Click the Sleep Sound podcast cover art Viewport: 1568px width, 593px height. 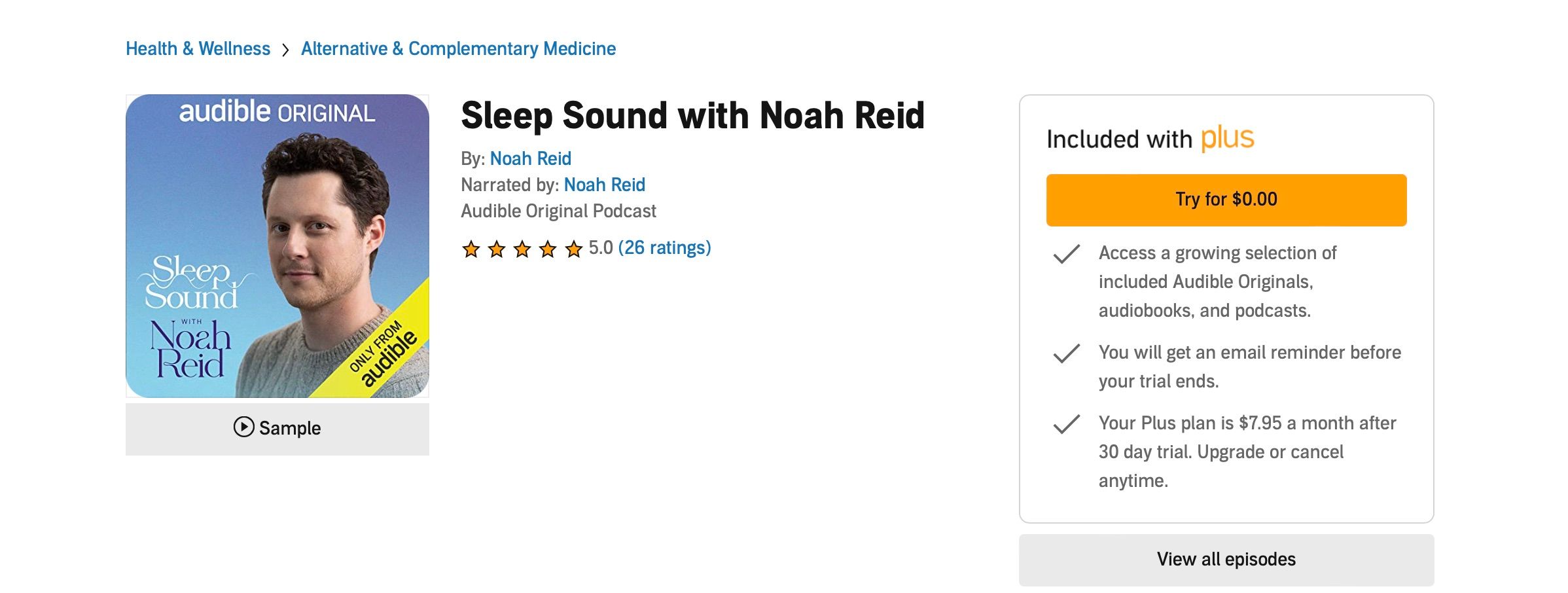(x=277, y=246)
